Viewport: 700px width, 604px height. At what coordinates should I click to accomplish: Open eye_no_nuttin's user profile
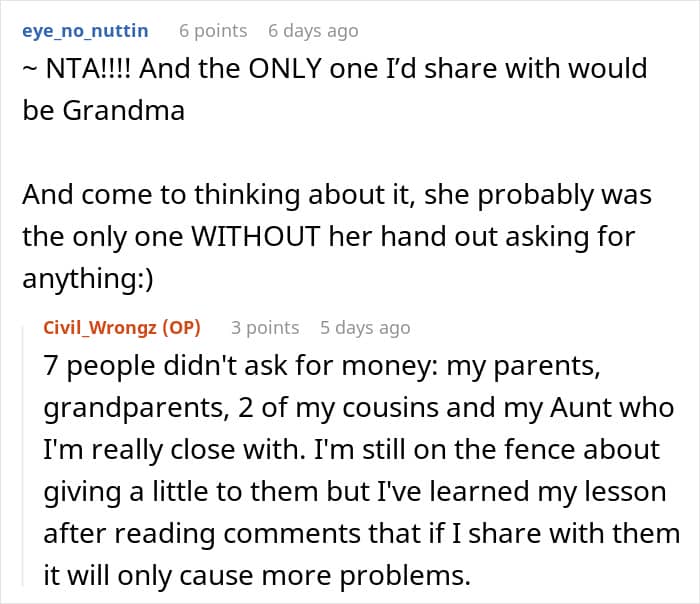coord(85,31)
